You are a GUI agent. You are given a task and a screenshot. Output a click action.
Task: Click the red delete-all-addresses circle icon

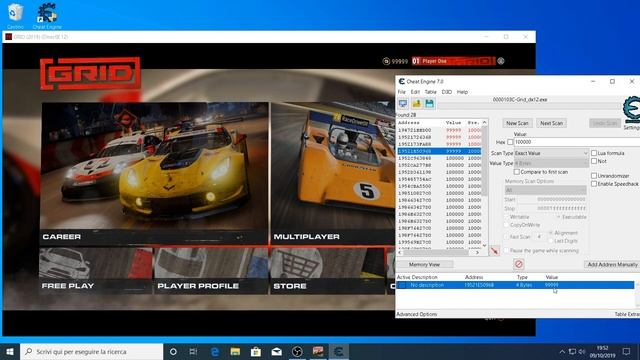(x=519, y=264)
